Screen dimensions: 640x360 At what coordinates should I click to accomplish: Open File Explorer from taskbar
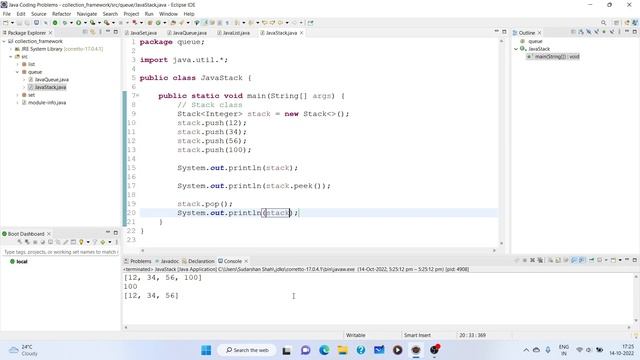(x=342, y=350)
